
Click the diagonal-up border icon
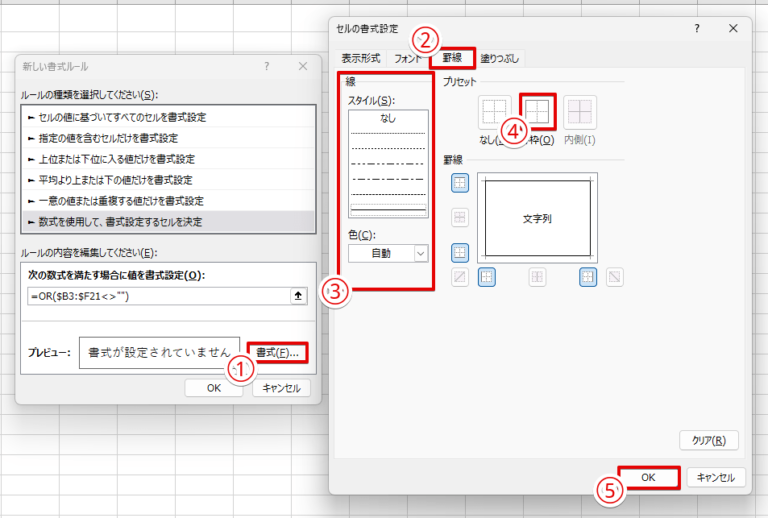pyautogui.click(x=460, y=277)
